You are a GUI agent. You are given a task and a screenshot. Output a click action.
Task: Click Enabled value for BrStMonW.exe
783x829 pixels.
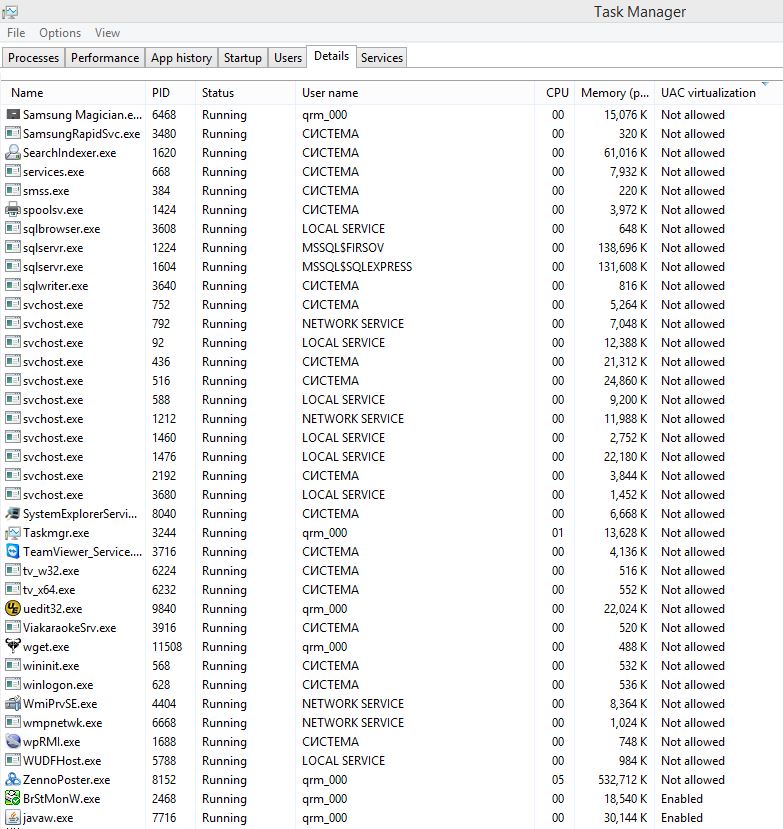[x=681, y=798]
